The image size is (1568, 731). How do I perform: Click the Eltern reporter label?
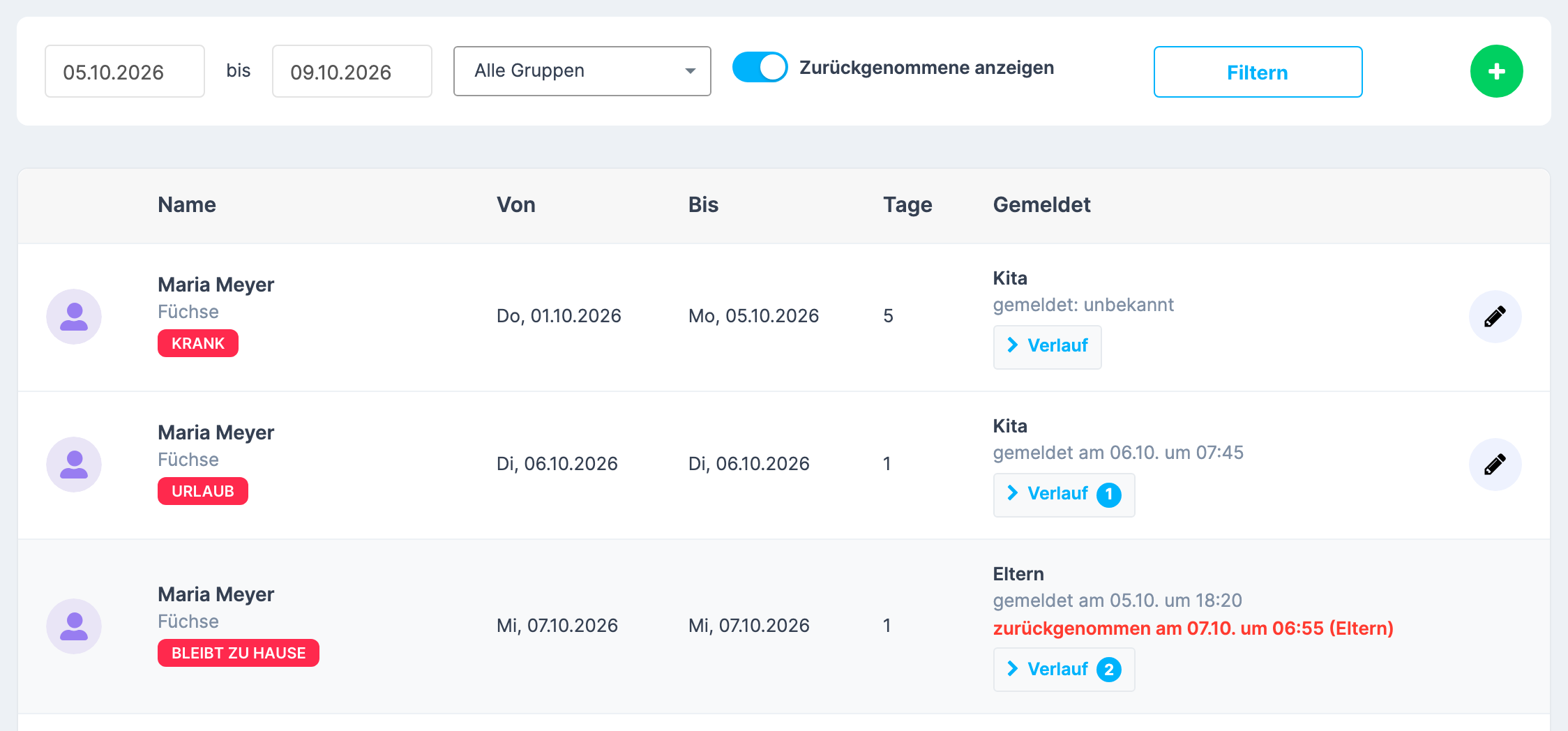point(1018,574)
